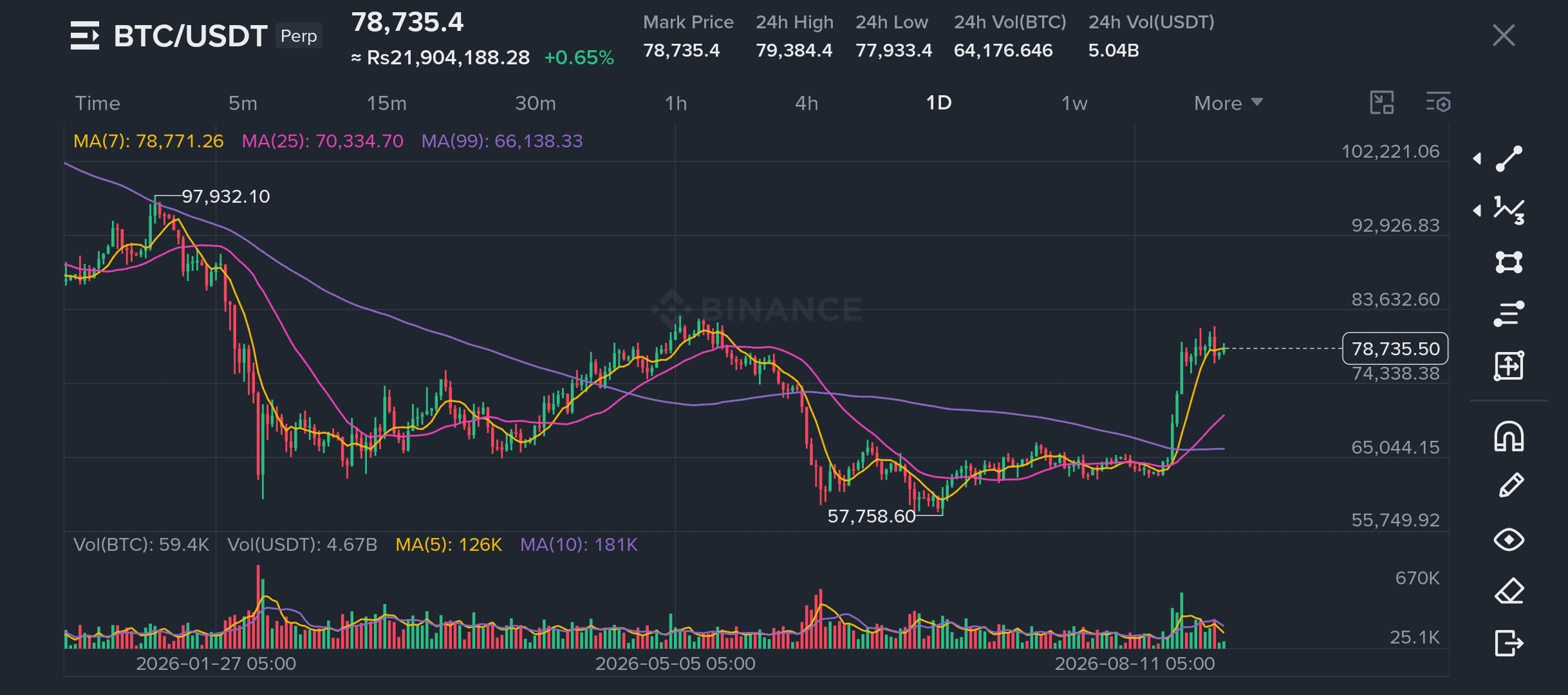Toggle the chart layout fullscreen icon

(x=1382, y=103)
